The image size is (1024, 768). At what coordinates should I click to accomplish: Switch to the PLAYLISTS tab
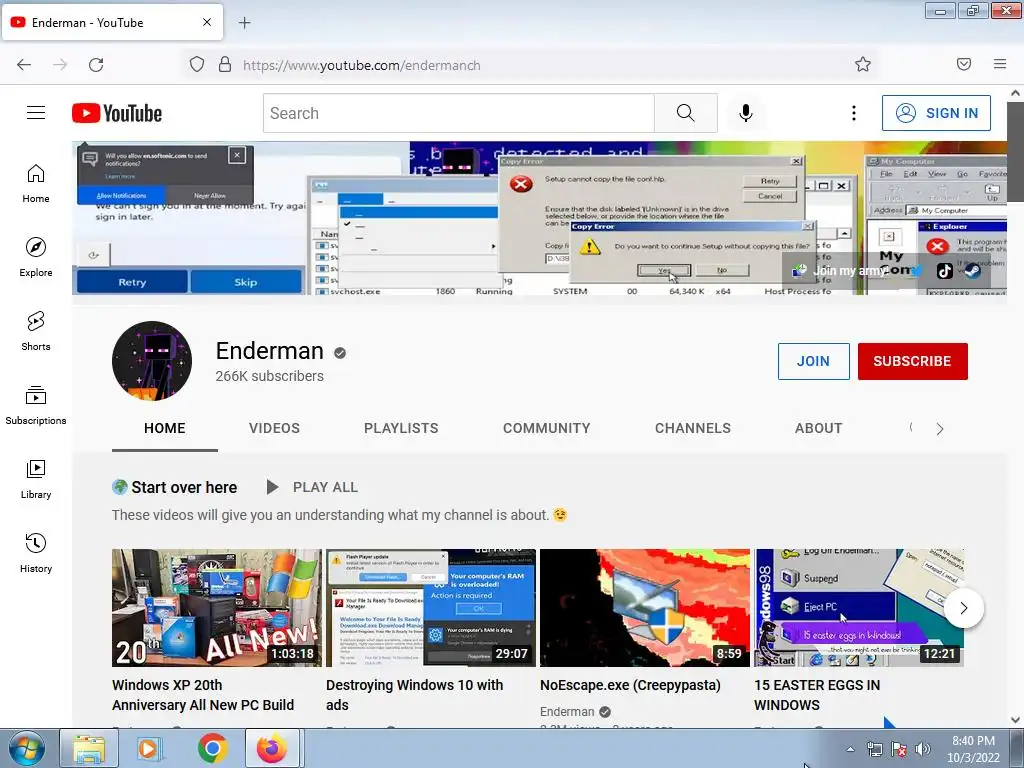401,428
